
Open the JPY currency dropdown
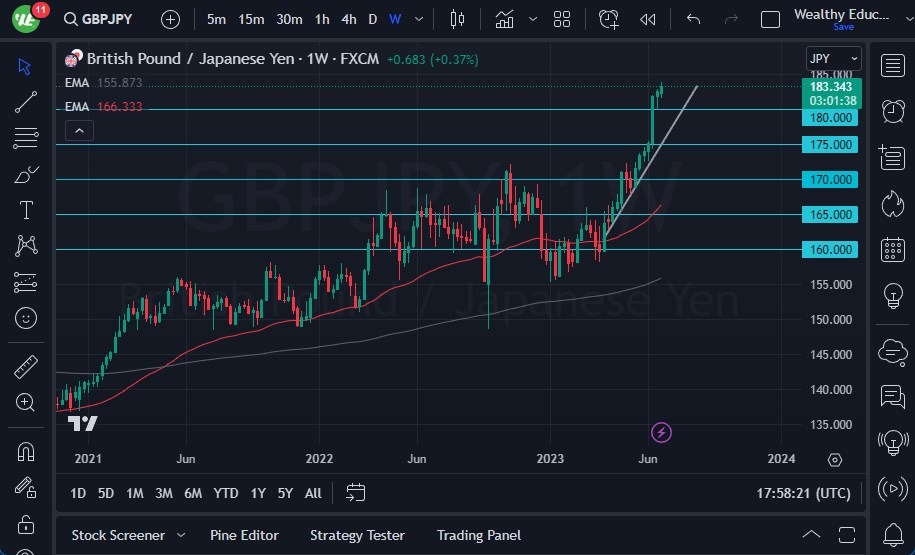tap(833, 59)
